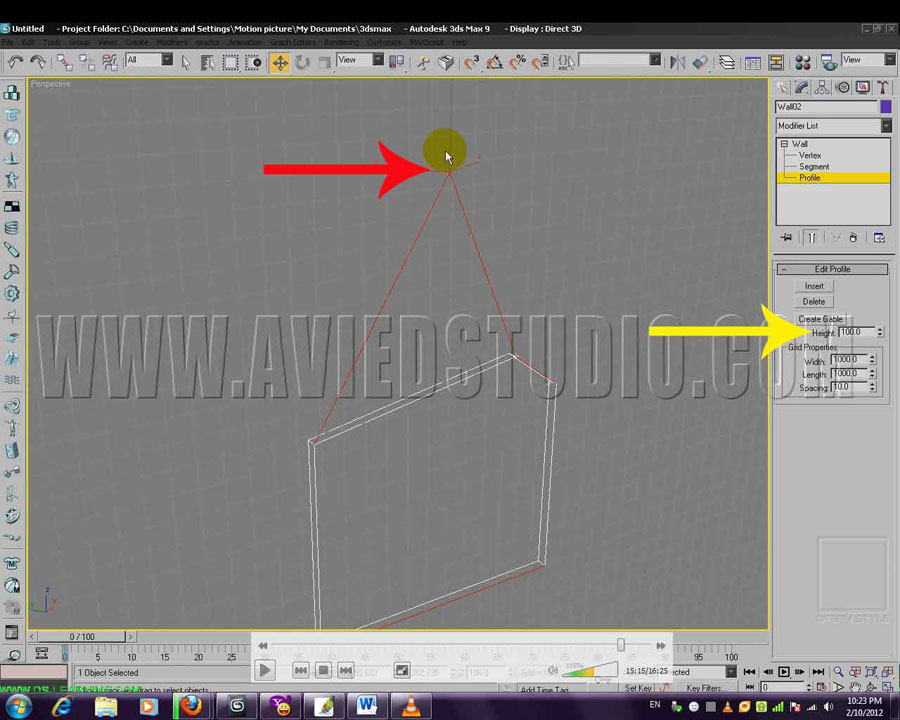Activate Bind to Space Warp tool

pos(109,62)
